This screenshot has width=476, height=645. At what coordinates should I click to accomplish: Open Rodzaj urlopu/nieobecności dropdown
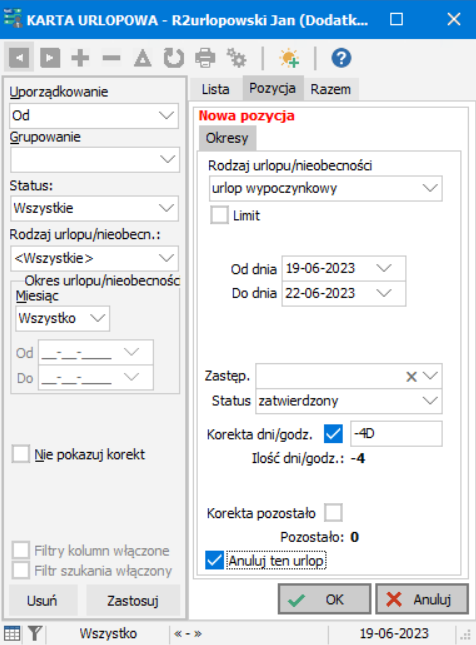(430, 188)
